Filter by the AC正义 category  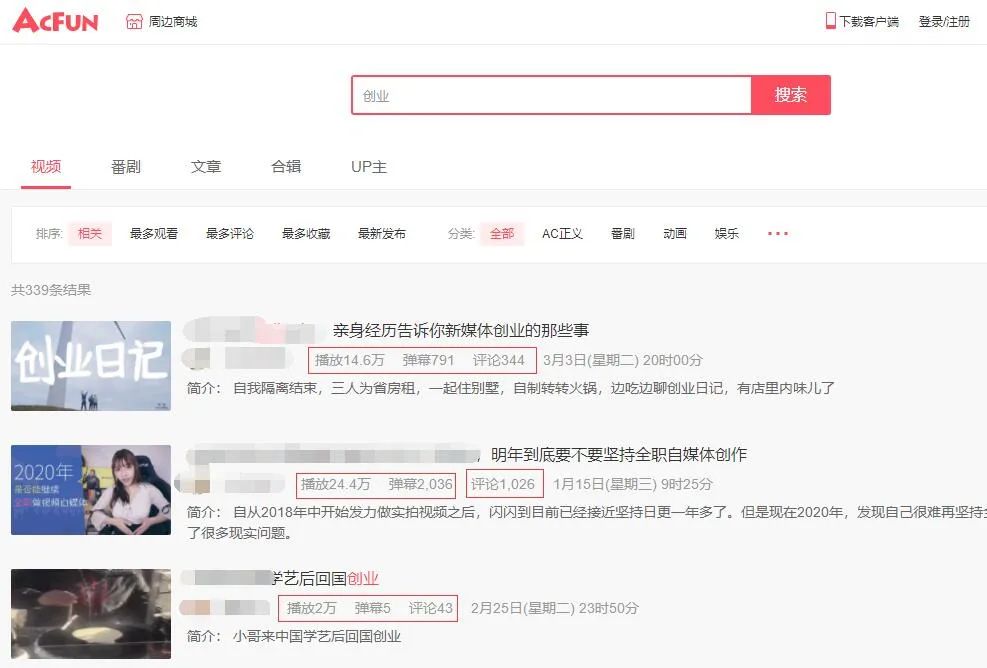562,234
